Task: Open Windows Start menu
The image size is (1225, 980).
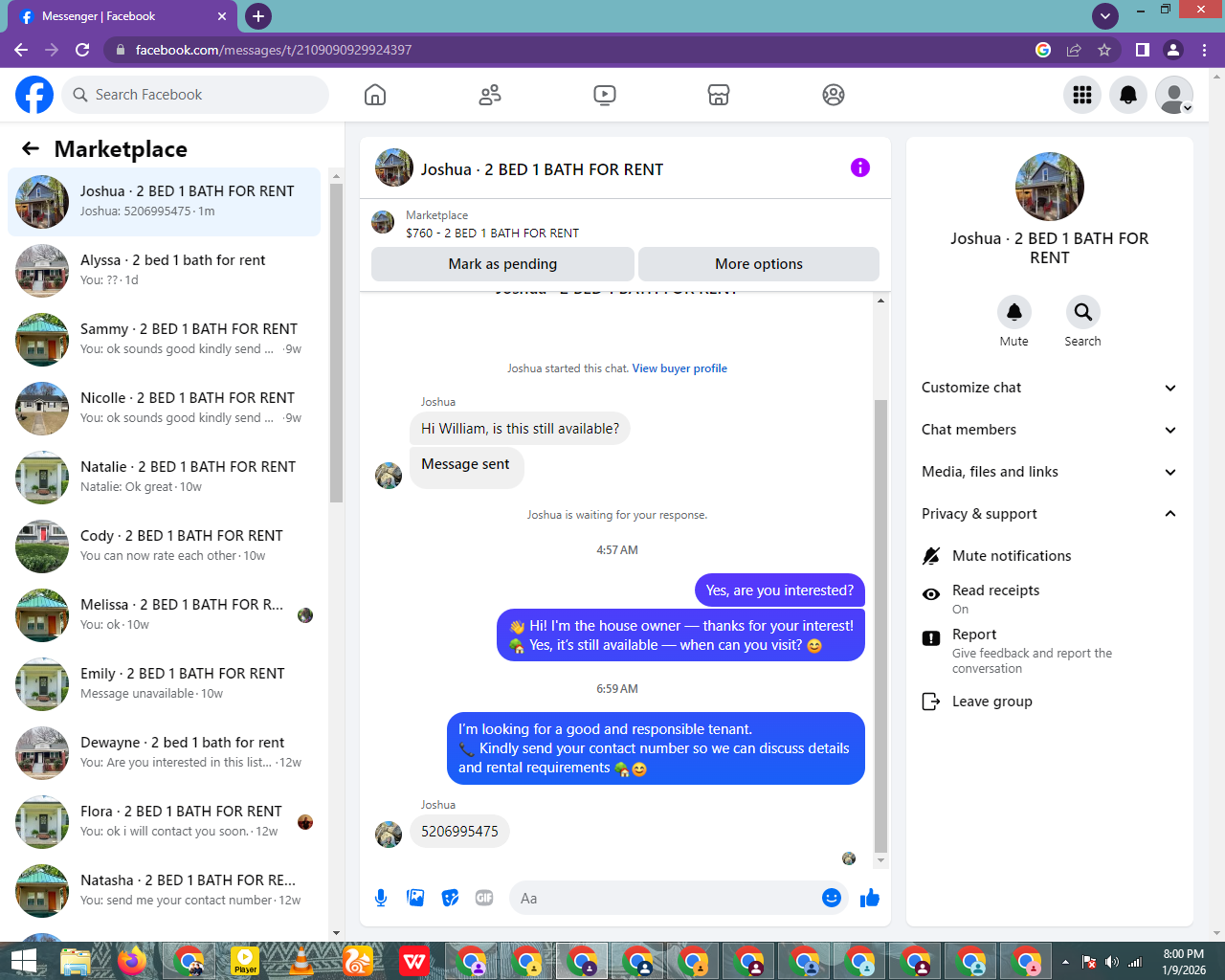Action: pos(23,961)
